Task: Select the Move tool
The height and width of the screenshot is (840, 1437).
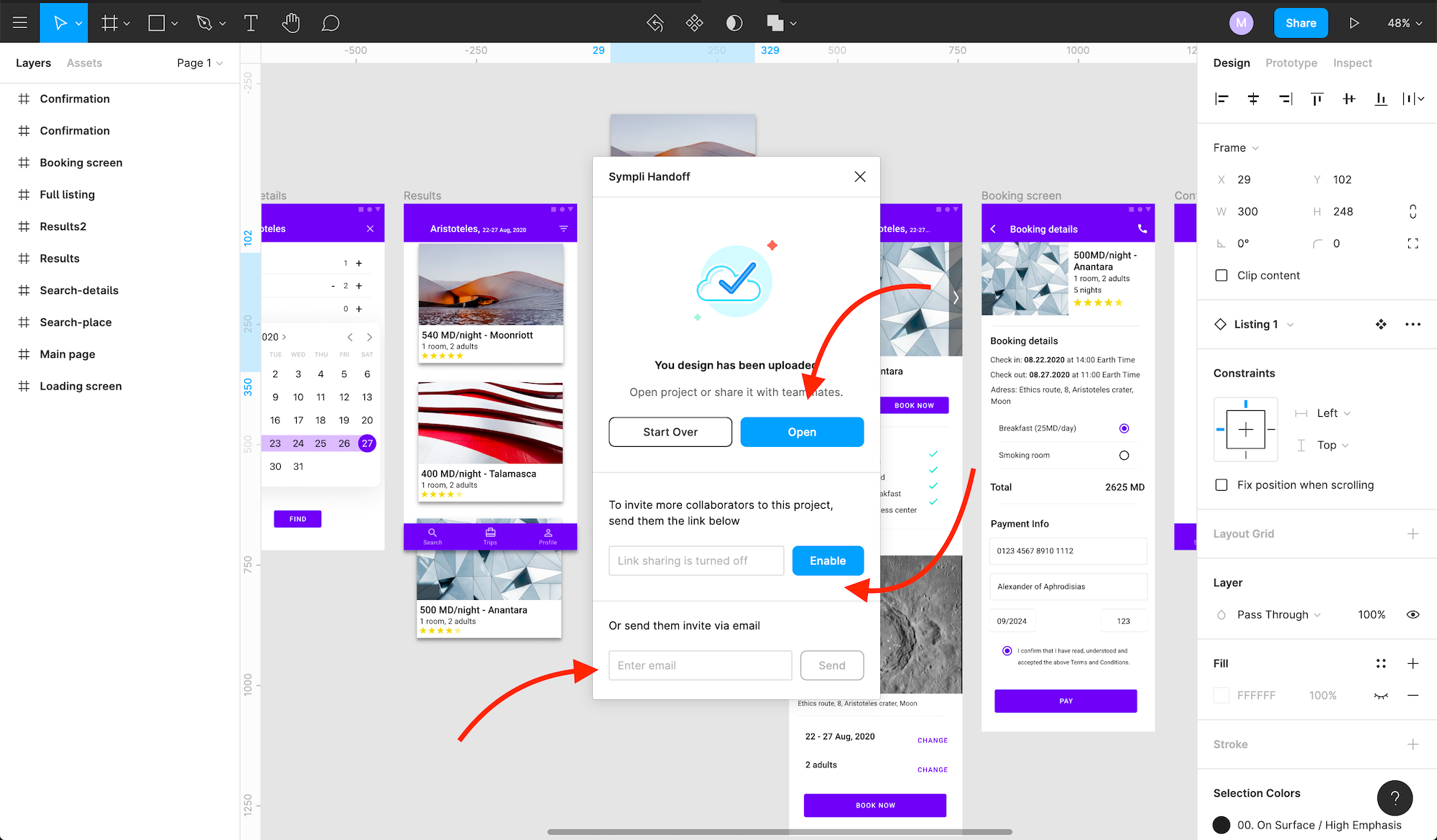Action: [x=60, y=23]
